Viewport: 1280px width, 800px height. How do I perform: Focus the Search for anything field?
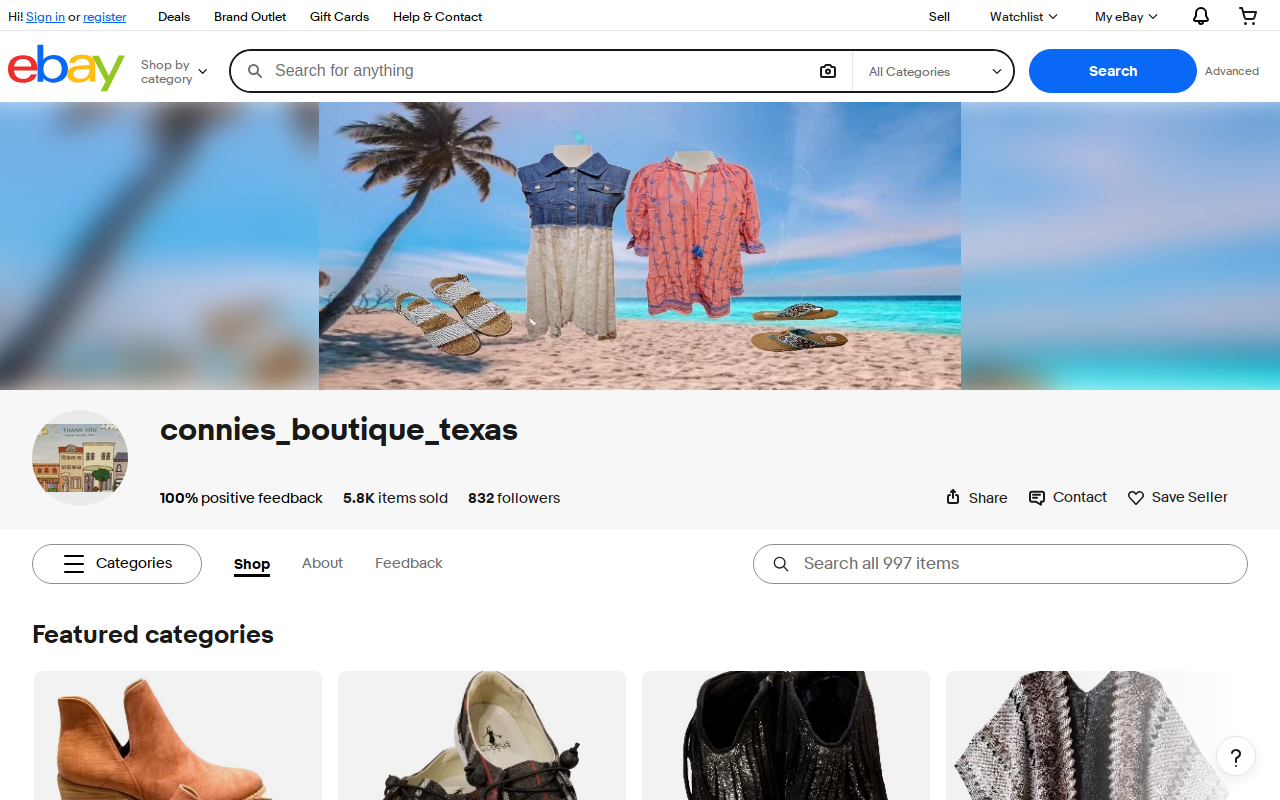(x=540, y=71)
